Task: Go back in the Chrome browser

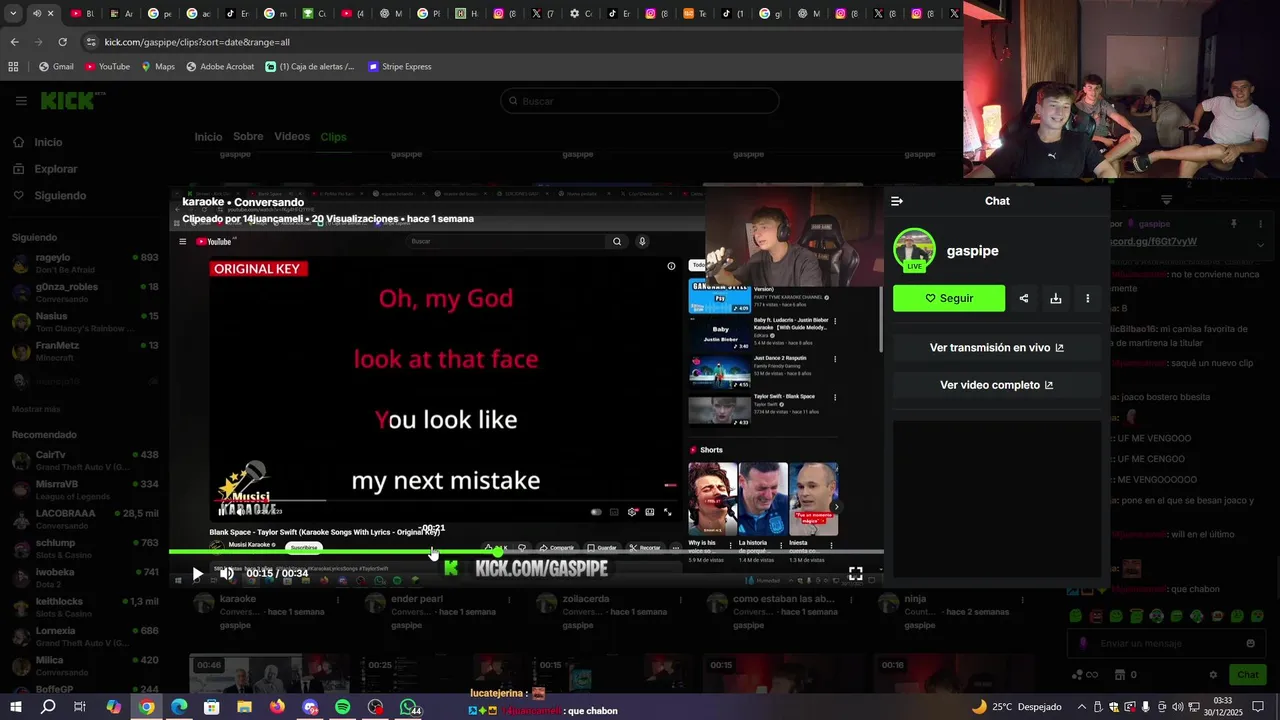Action: click(x=14, y=42)
